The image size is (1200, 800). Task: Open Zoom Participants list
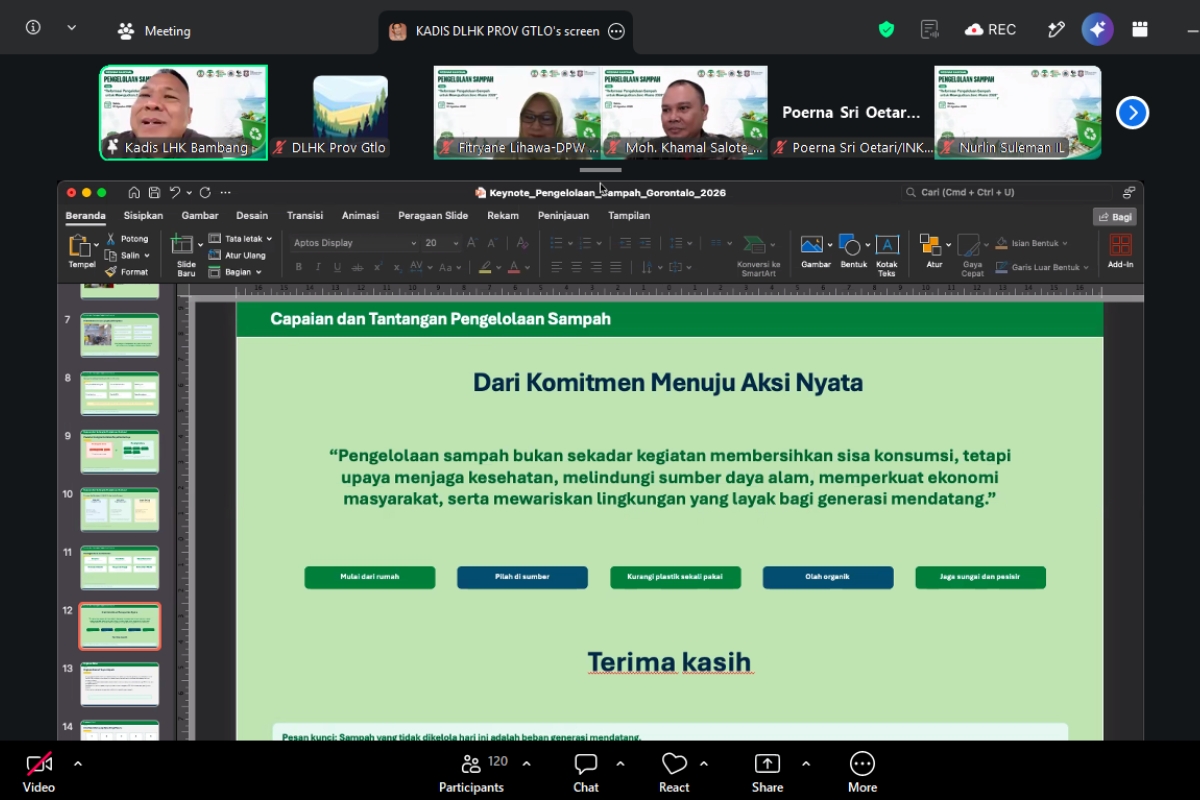coord(470,772)
